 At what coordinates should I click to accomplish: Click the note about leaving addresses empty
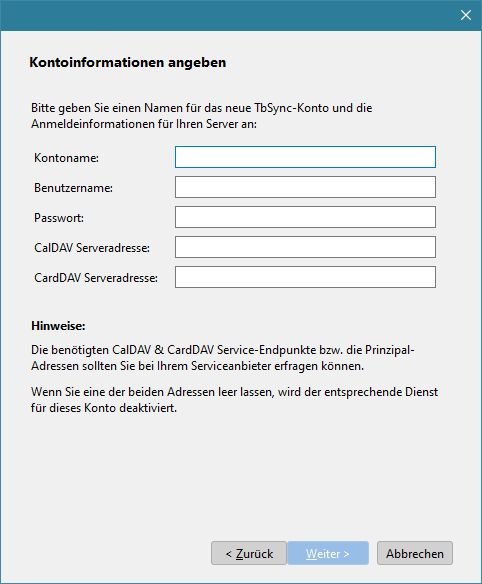235,400
